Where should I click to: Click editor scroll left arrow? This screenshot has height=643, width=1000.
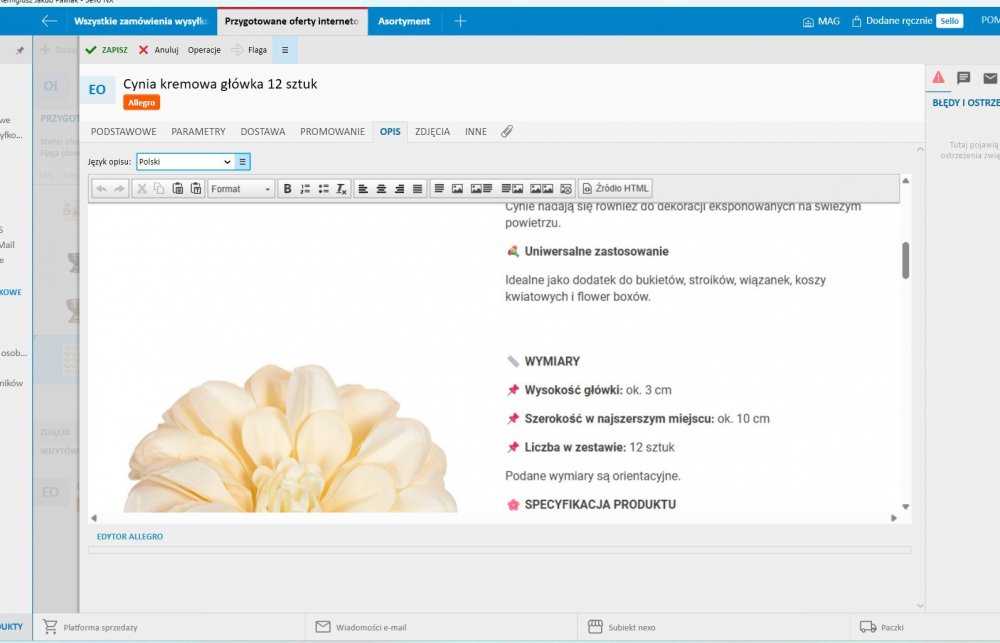[x=94, y=518]
